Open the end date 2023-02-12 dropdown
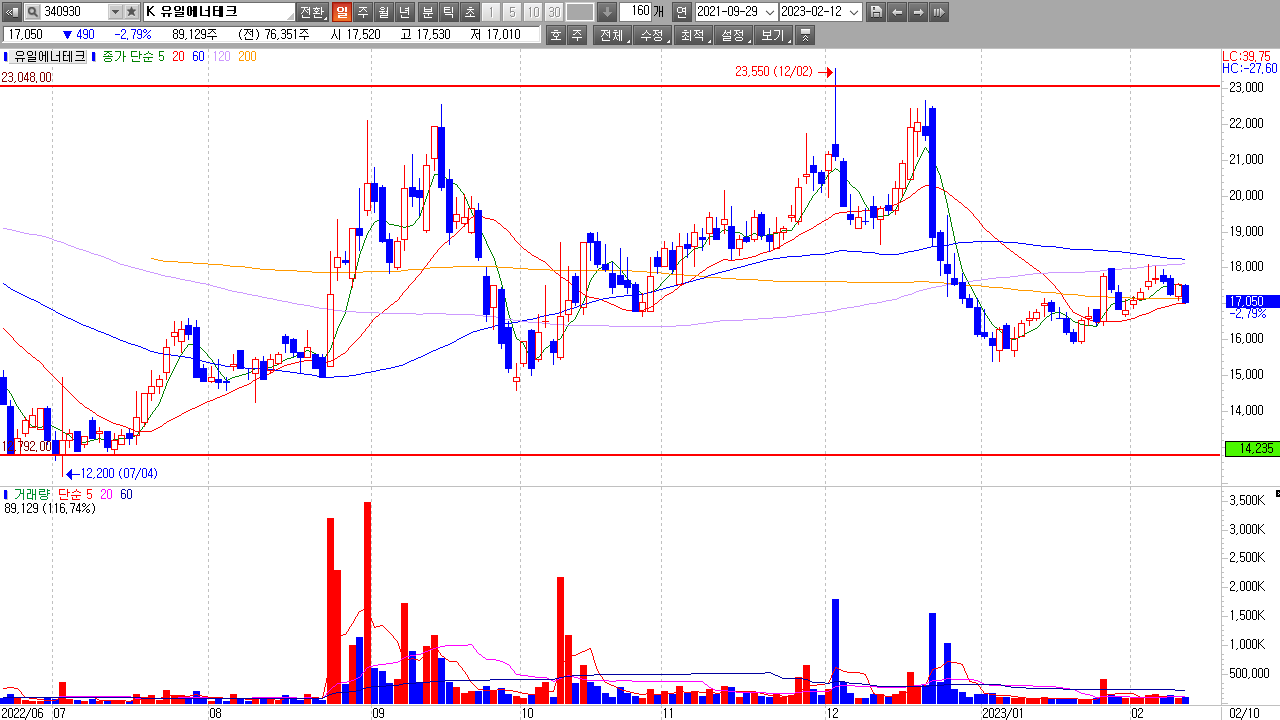The image size is (1280, 720). [x=853, y=12]
